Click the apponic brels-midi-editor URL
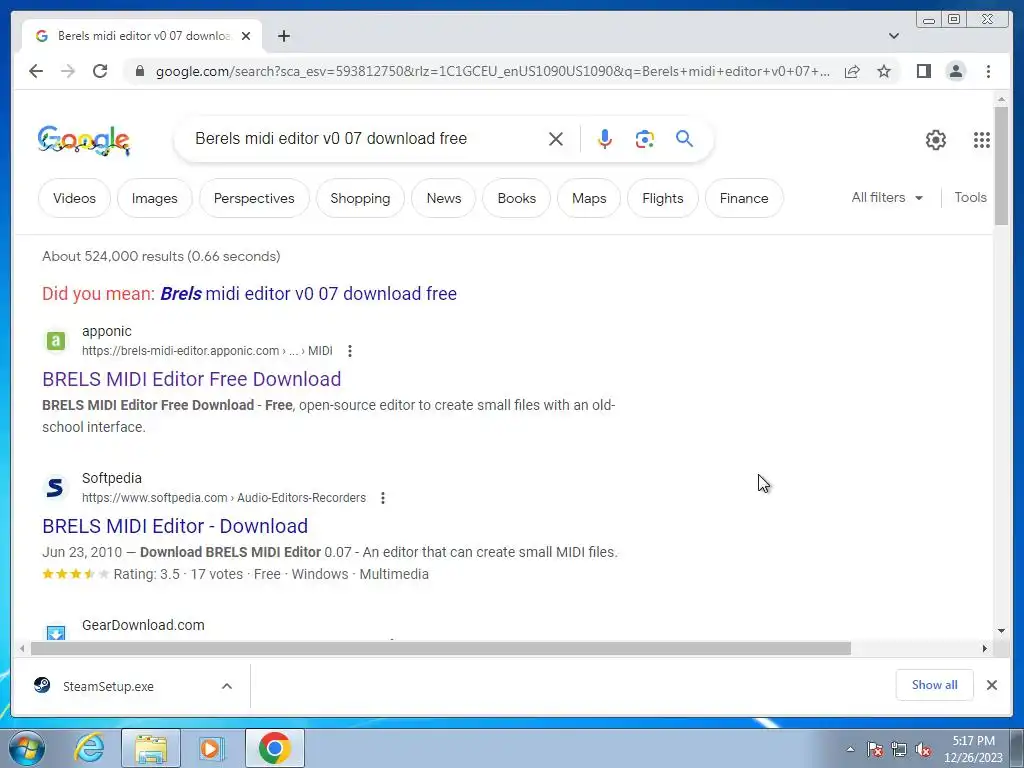This screenshot has width=1024, height=768. tap(207, 351)
